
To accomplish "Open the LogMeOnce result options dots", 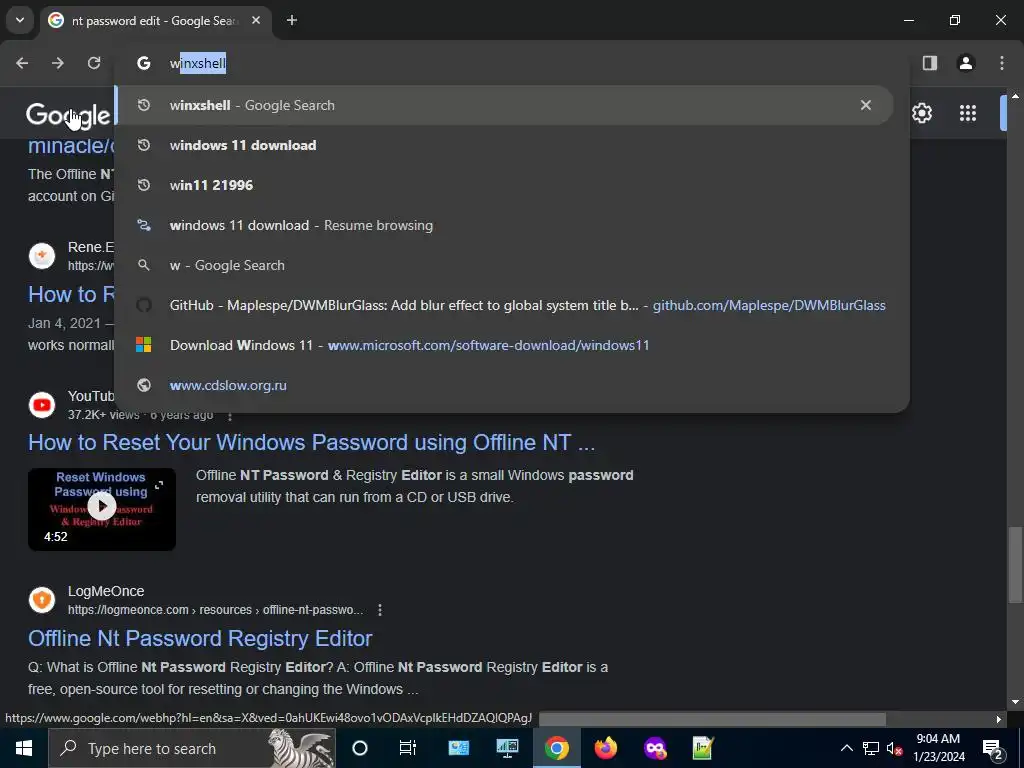I will (x=379, y=610).
